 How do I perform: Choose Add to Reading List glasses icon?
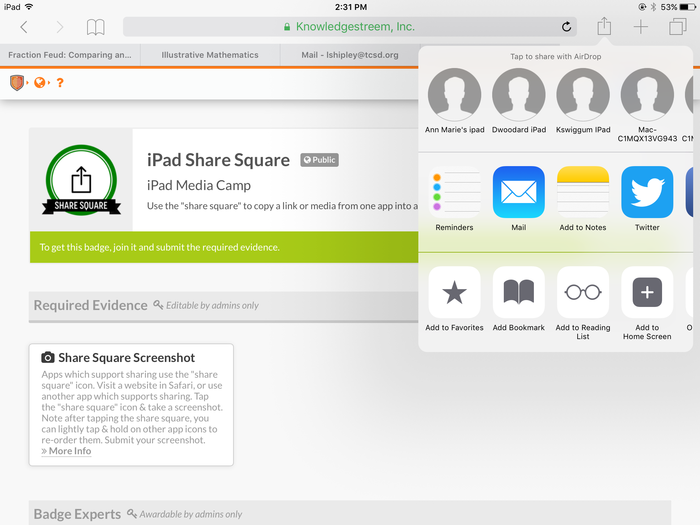coord(583,292)
